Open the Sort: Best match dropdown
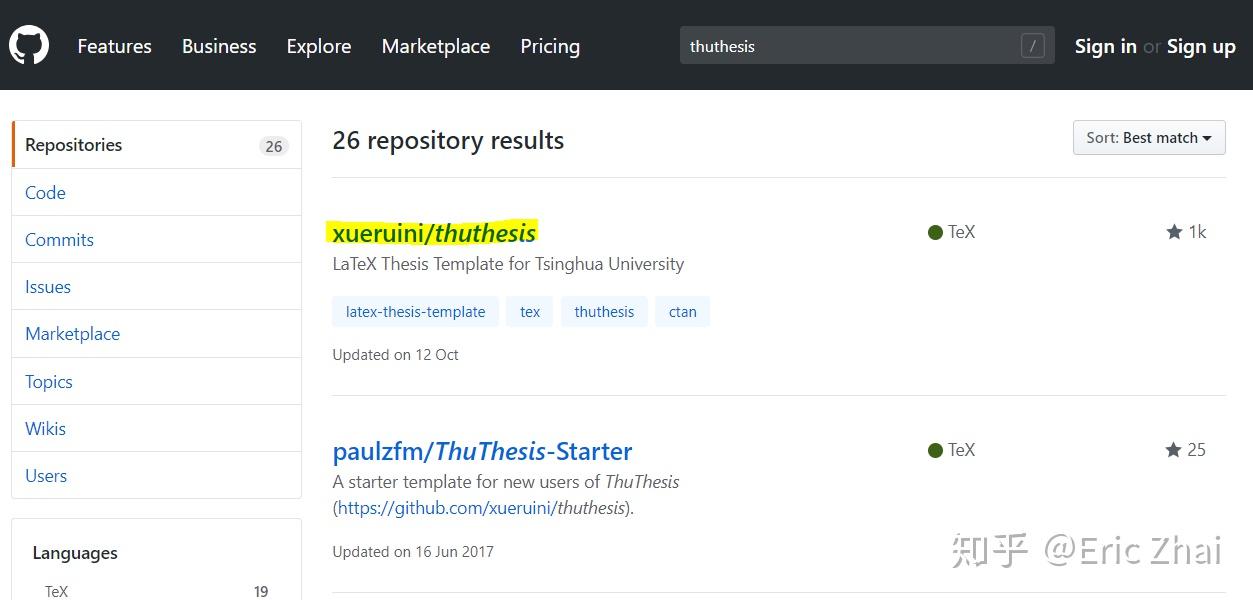 (x=1149, y=138)
